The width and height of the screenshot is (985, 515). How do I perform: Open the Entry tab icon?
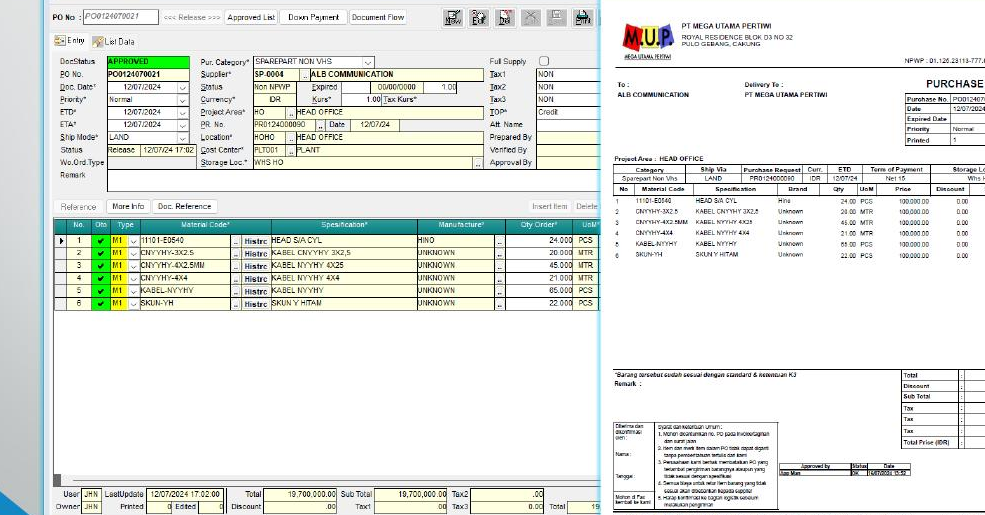pos(60,41)
